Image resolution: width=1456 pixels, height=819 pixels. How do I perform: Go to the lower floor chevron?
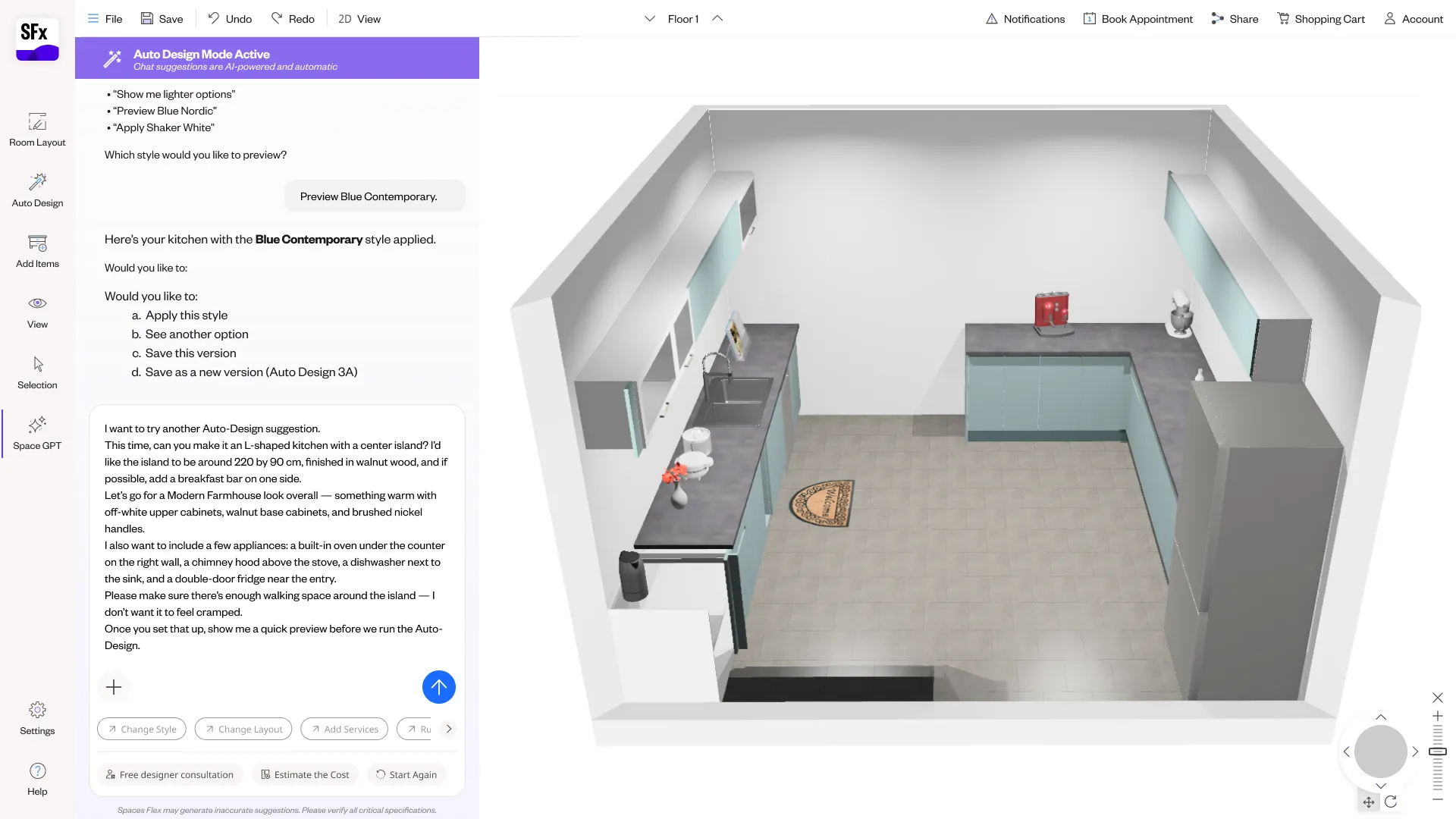(650, 19)
